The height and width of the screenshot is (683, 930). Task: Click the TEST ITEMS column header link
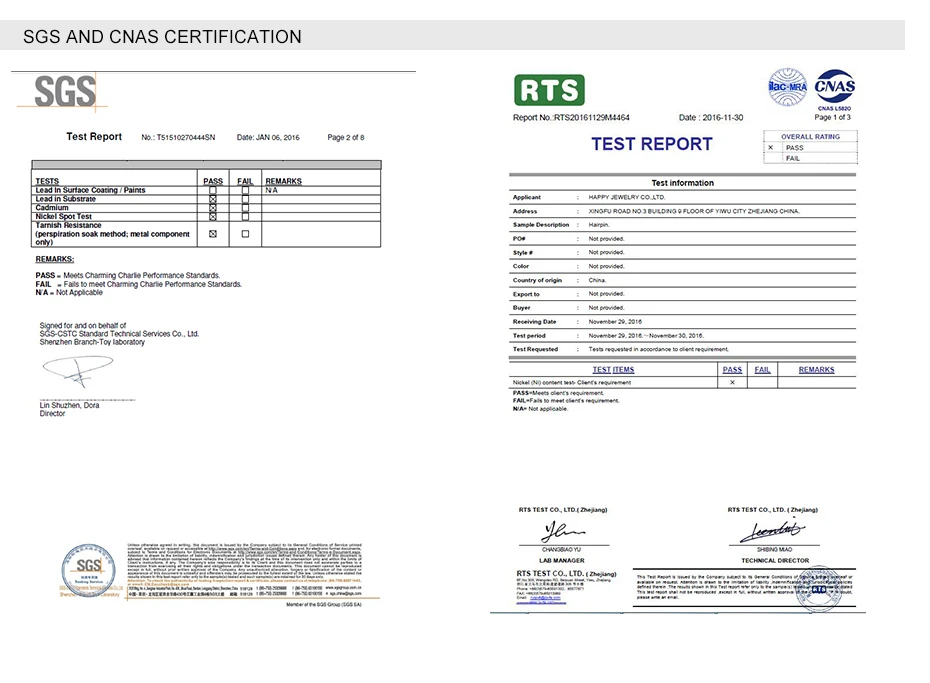[613, 369]
